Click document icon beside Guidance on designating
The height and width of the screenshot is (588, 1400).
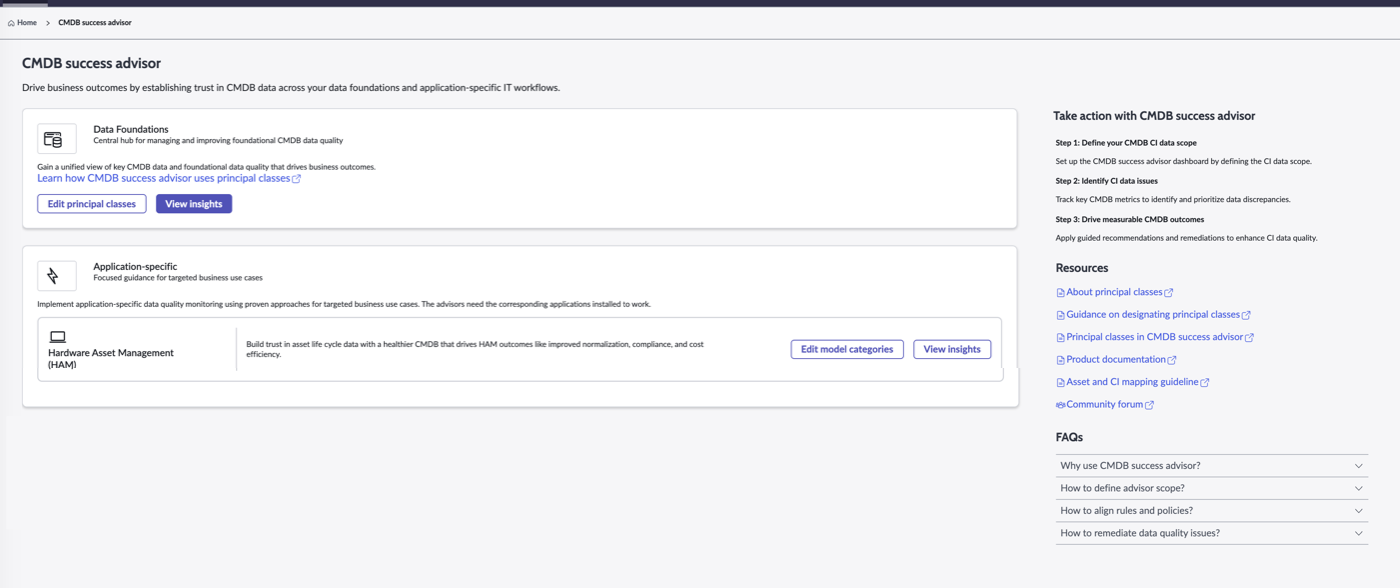click(1061, 315)
